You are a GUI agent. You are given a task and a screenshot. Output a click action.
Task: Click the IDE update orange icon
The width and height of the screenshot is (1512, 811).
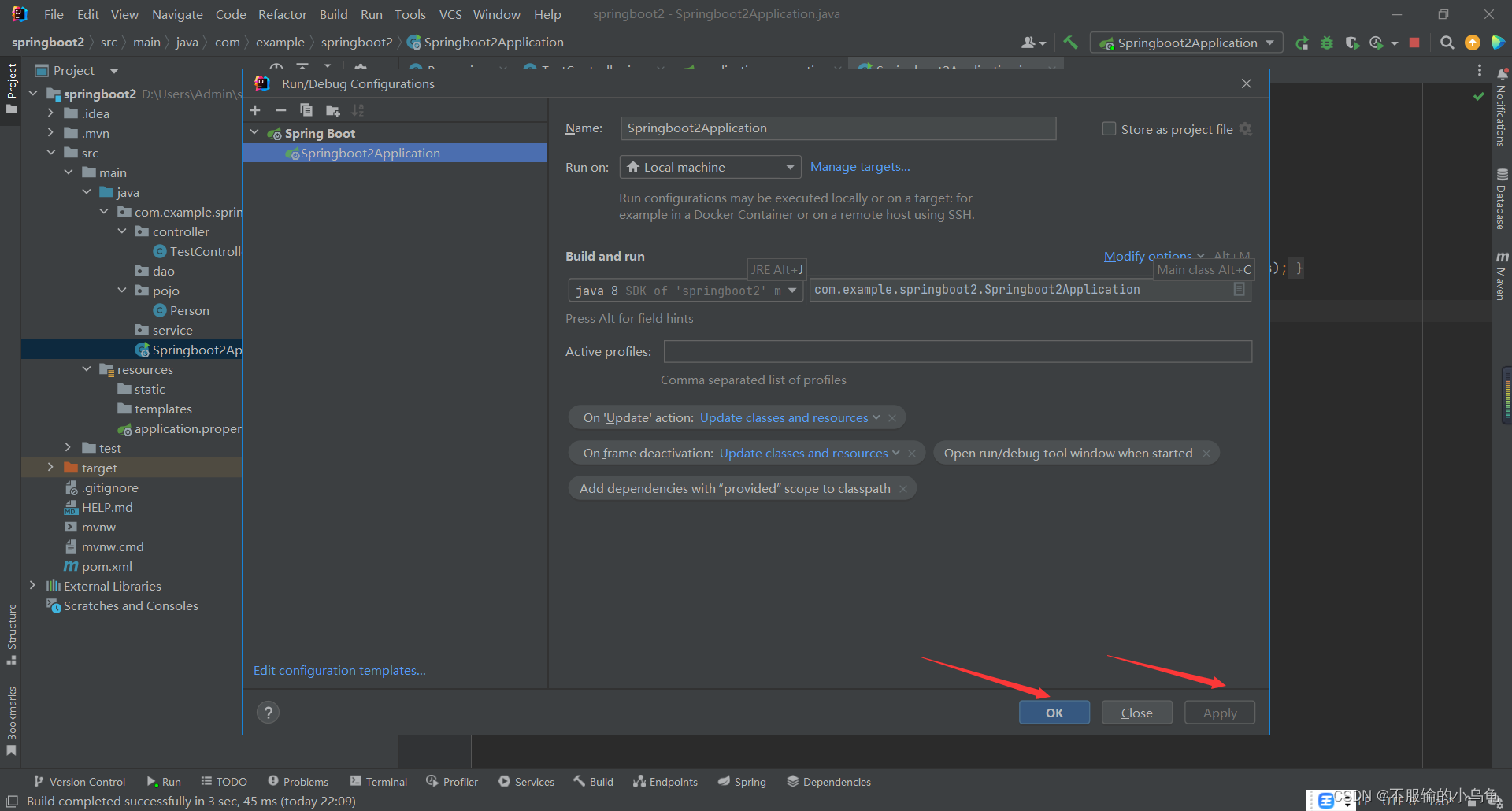[x=1472, y=43]
